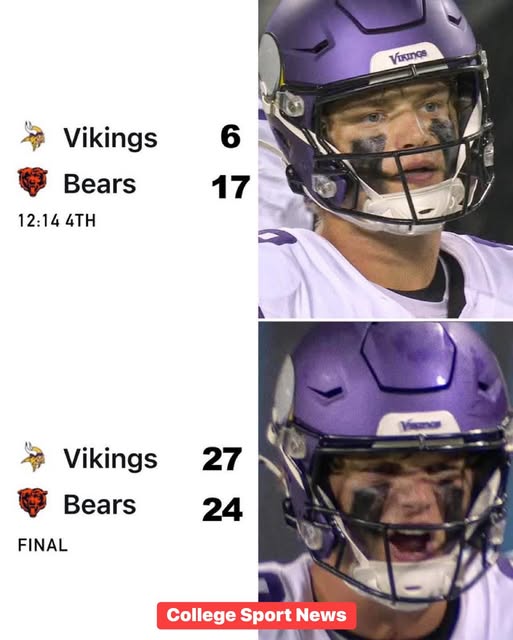Click the Bears logo in final scoreboard
This screenshot has width=513, height=640.
[x=33, y=503]
